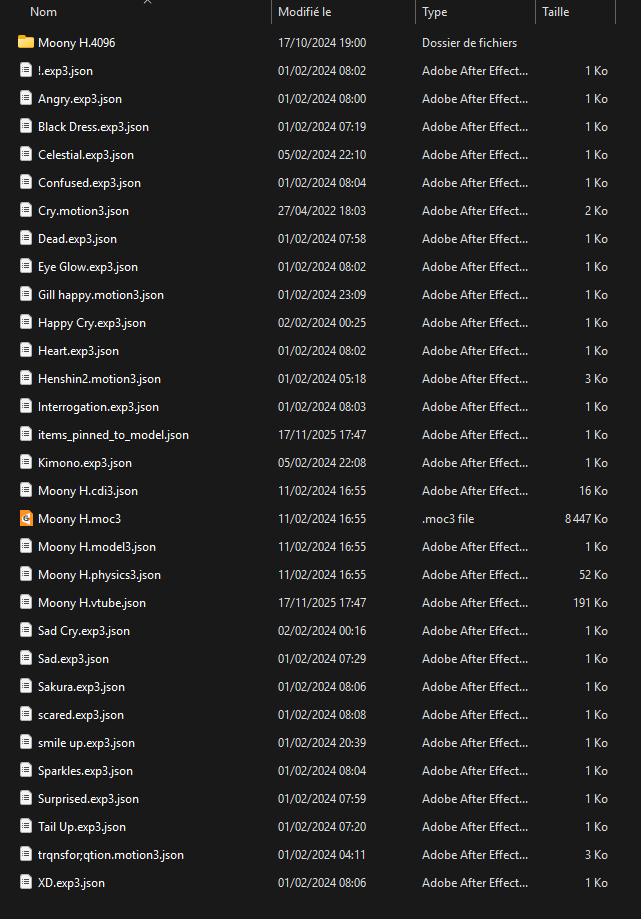Click the XD.exp3.json file icon

(26, 883)
